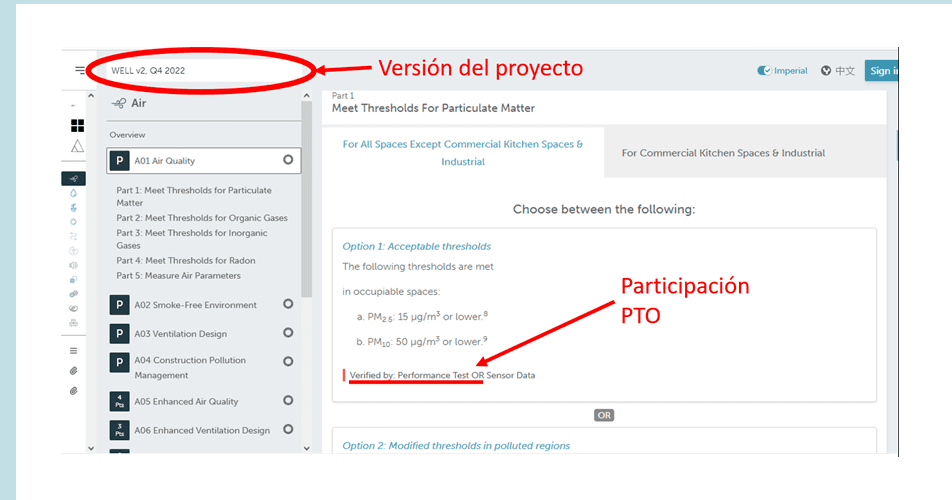Image resolution: width=952 pixels, height=500 pixels.
Task: Switch to For All Spaces Except Commercial Kitchen tab
Action: point(463,152)
